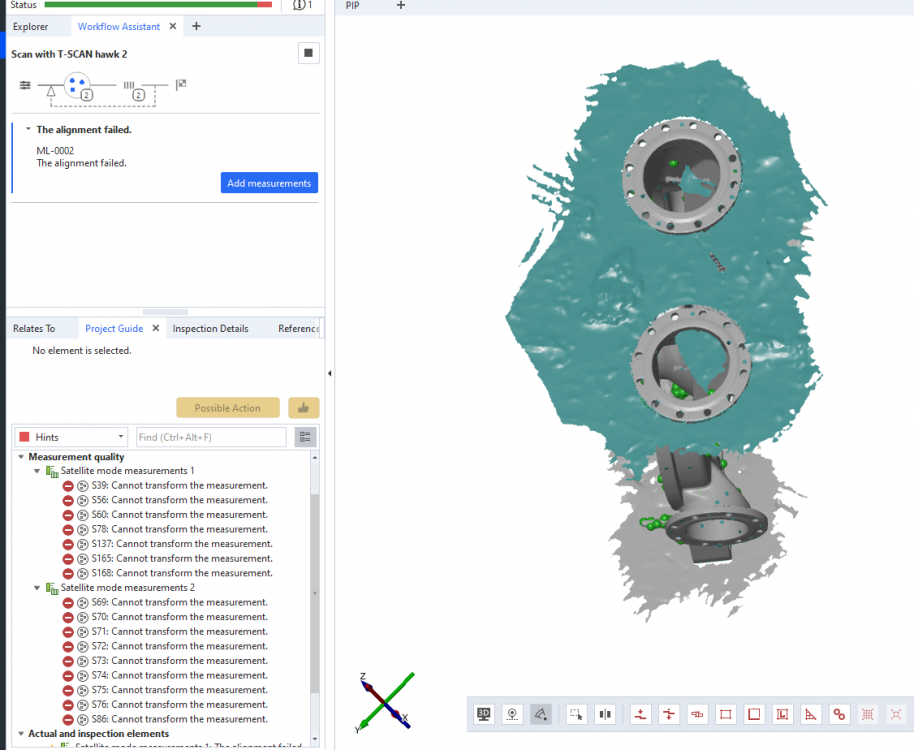Viewport: 914px width, 750px height.
Task: Toggle the mirror split view icon
Action: click(605, 714)
